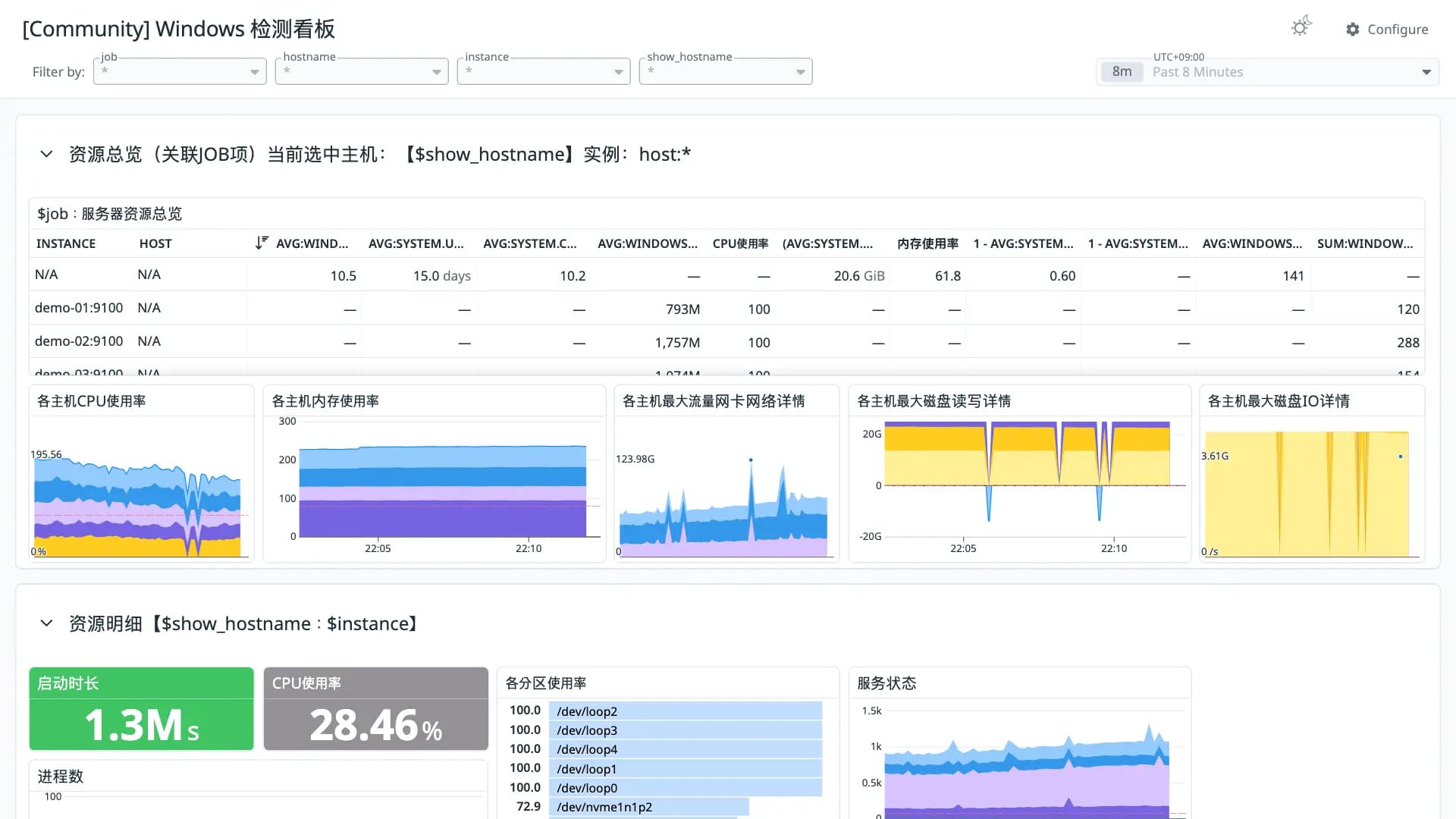Click the 20.6 GiB table value
Viewport: 1456px width, 819px height.
tap(859, 276)
